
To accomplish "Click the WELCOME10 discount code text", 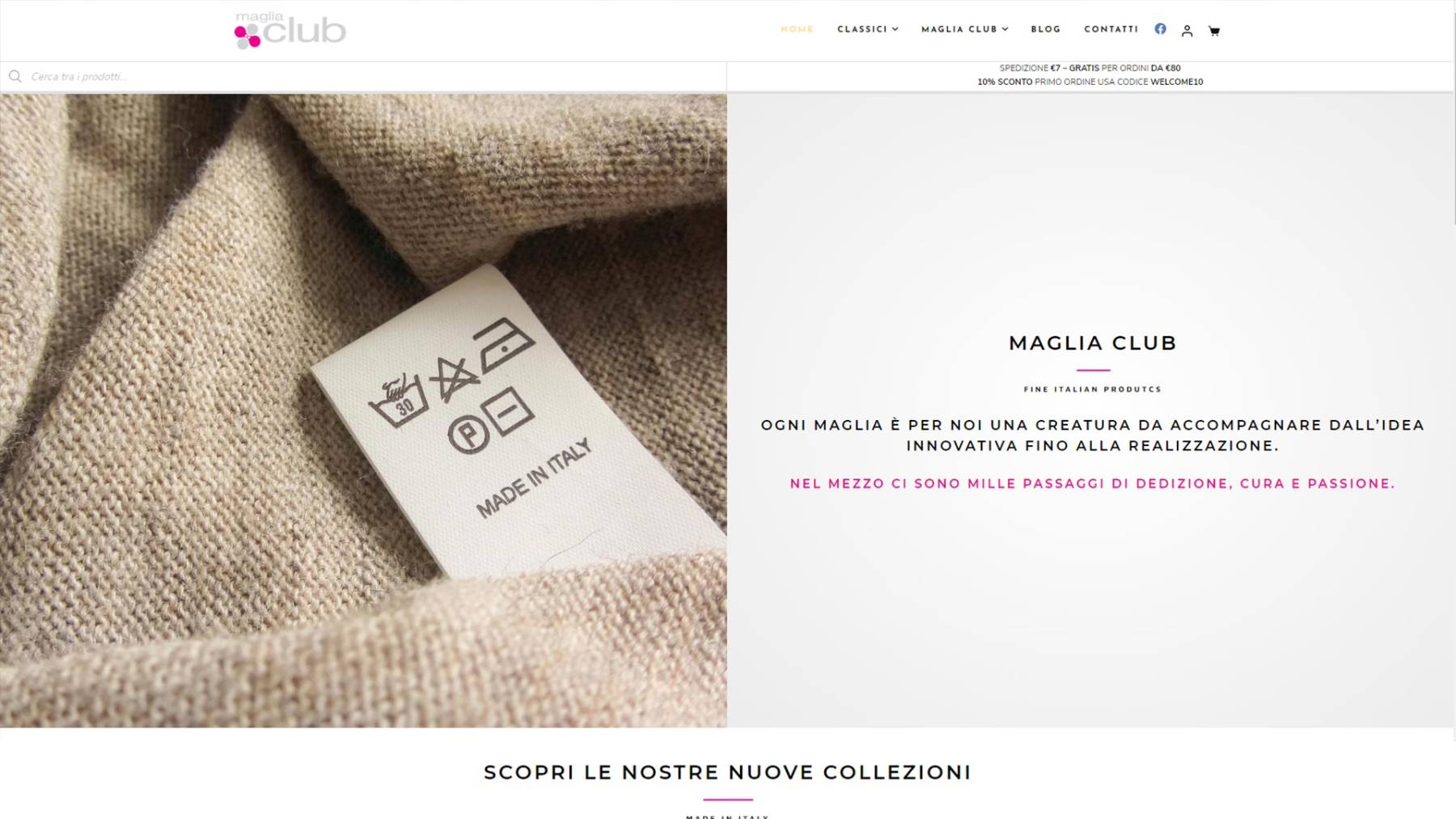I will [1176, 82].
